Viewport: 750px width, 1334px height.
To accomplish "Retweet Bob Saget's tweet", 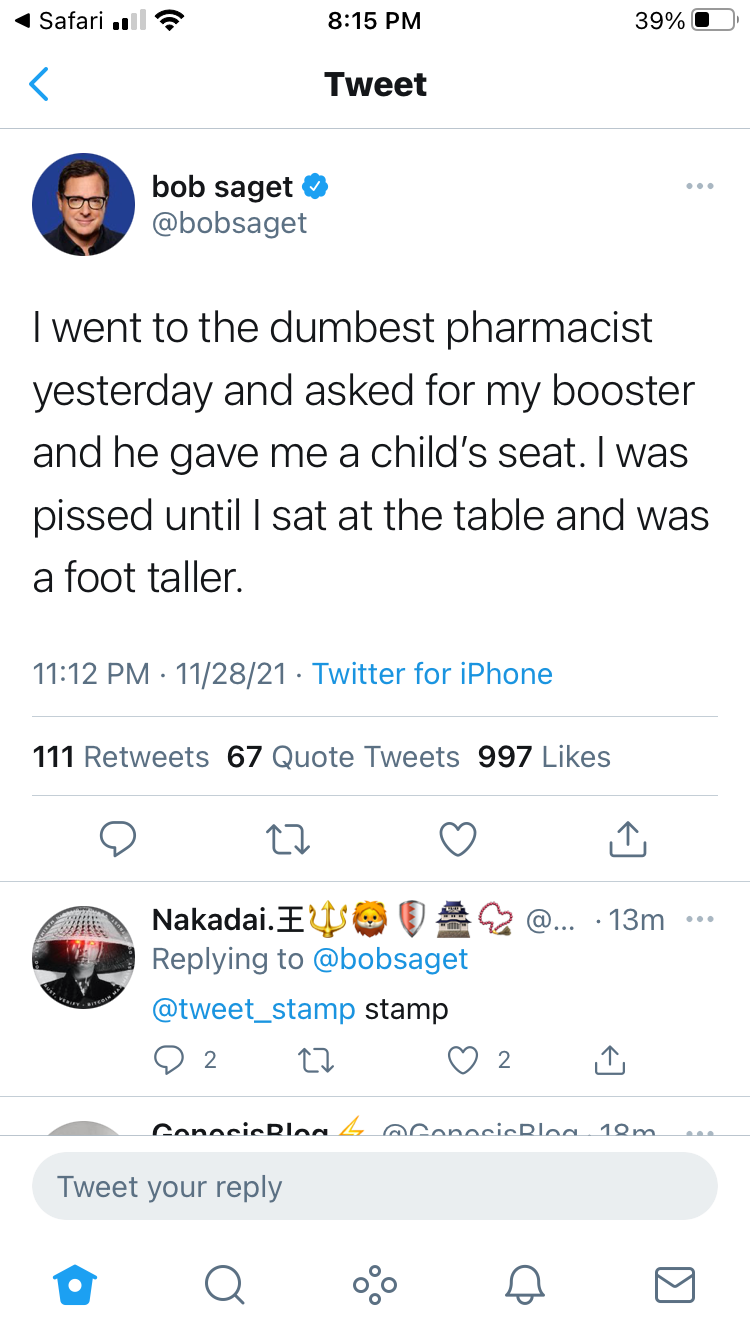I will pyautogui.click(x=289, y=840).
